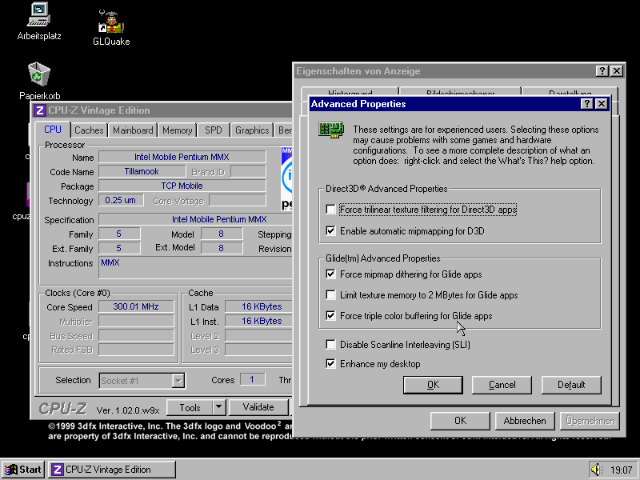
Task: Click the Family value field showing 5
Action: (119, 234)
